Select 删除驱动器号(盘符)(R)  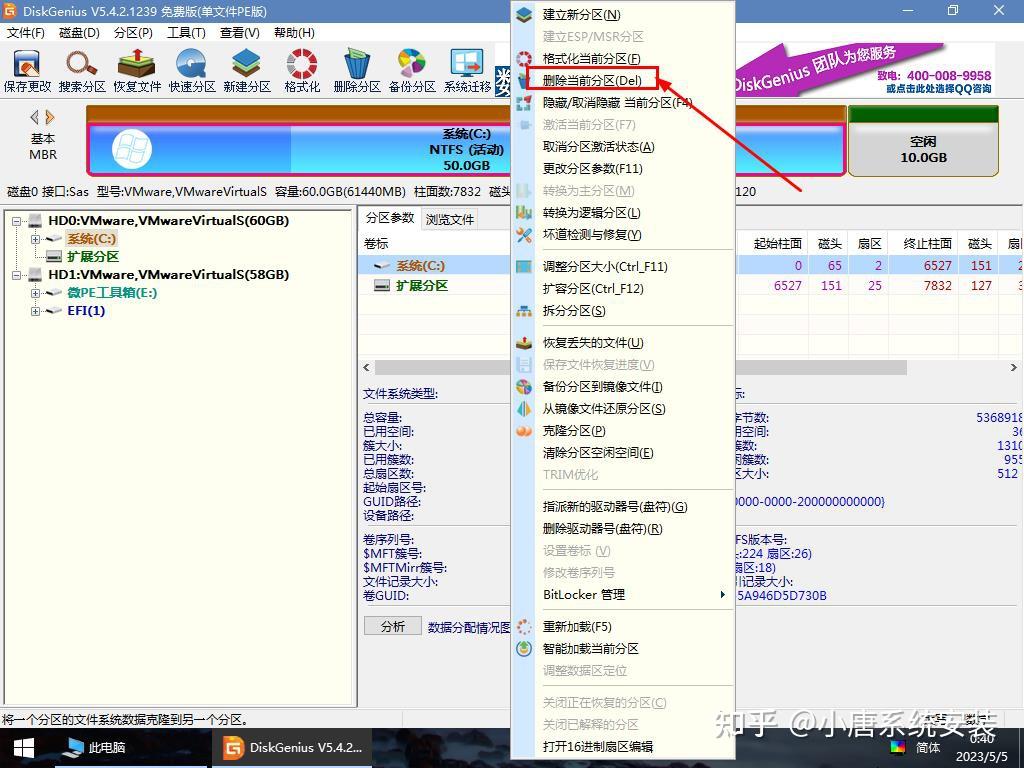point(602,529)
